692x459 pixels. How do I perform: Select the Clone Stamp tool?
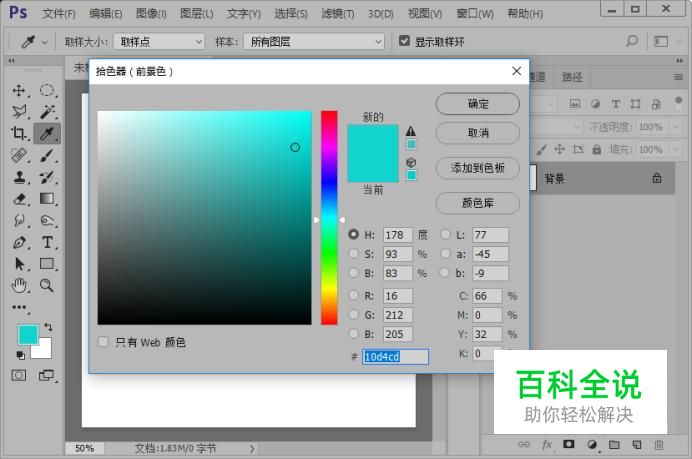click(19, 177)
